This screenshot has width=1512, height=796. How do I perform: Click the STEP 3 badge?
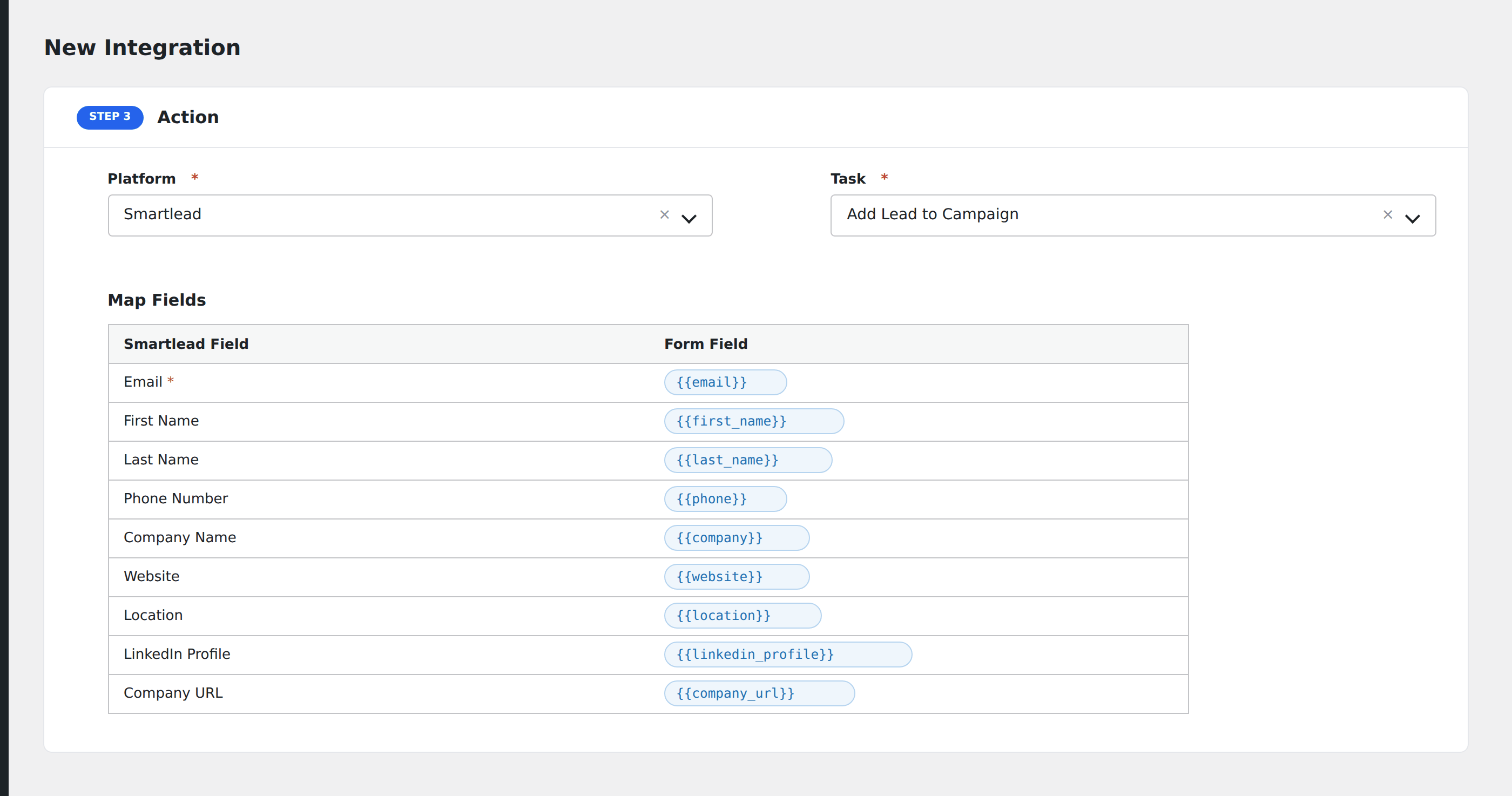pos(110,117)
